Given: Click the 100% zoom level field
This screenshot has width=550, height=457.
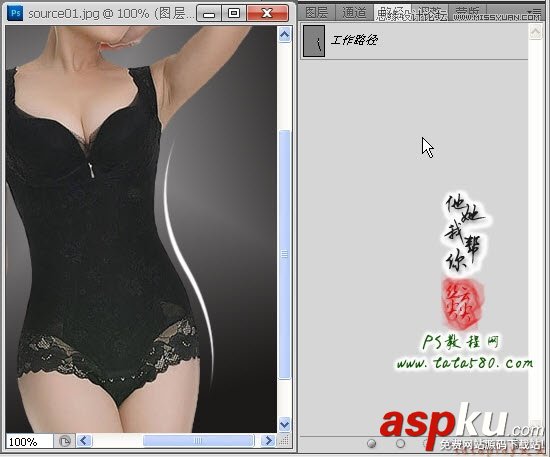Looking at the screenshot, I should [30, 441].
